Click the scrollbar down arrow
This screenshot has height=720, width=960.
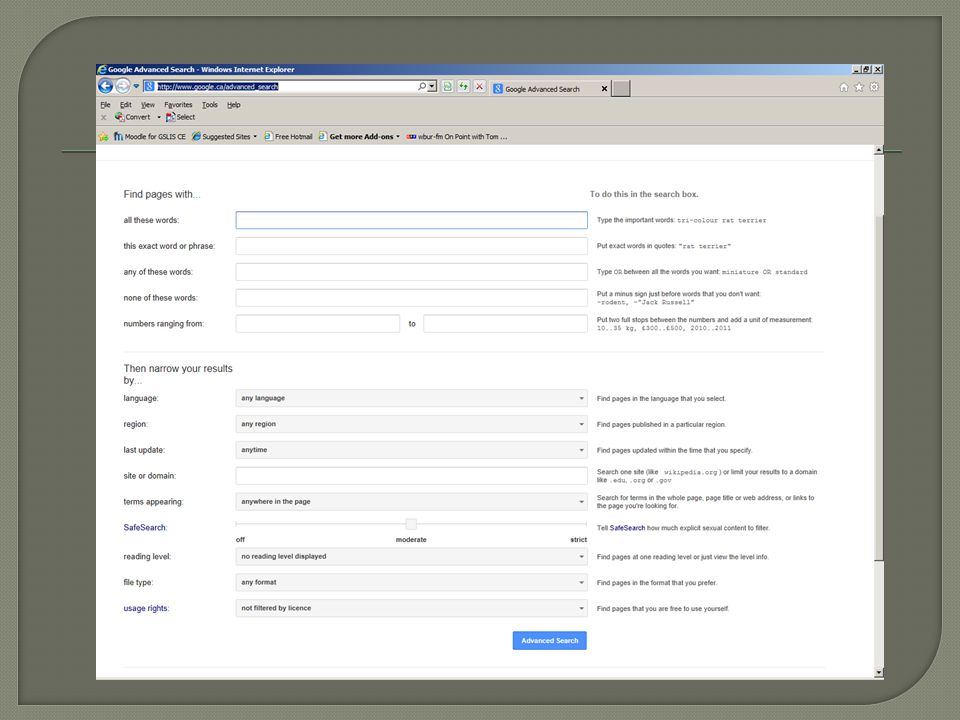[879, 672]
